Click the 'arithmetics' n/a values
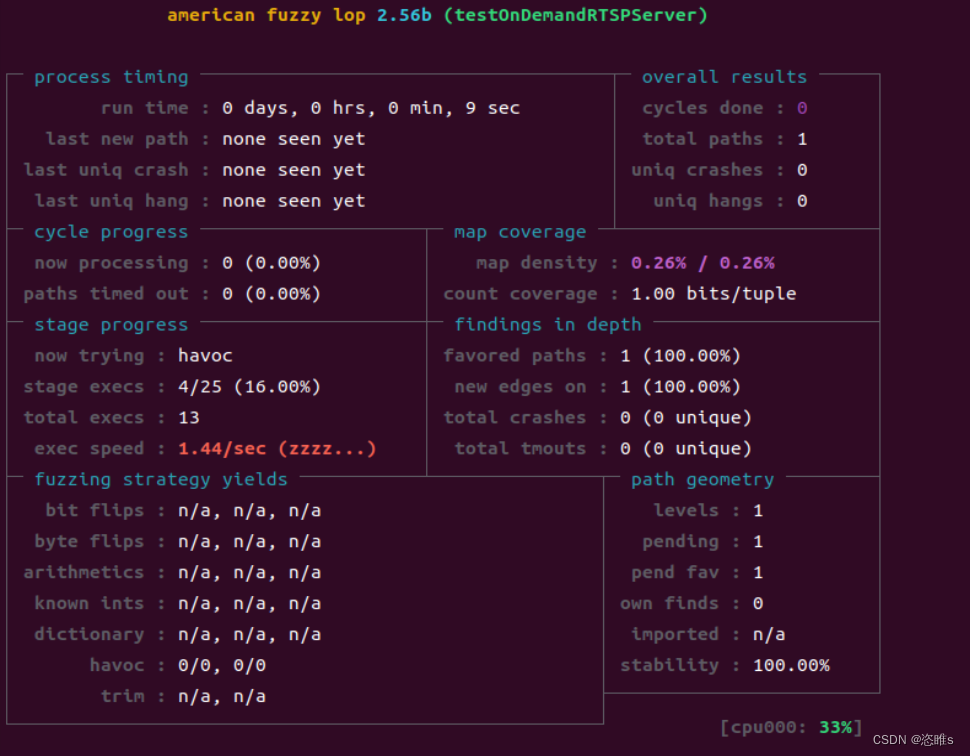This screenshot has height=756, width=970. click(249, 573)
